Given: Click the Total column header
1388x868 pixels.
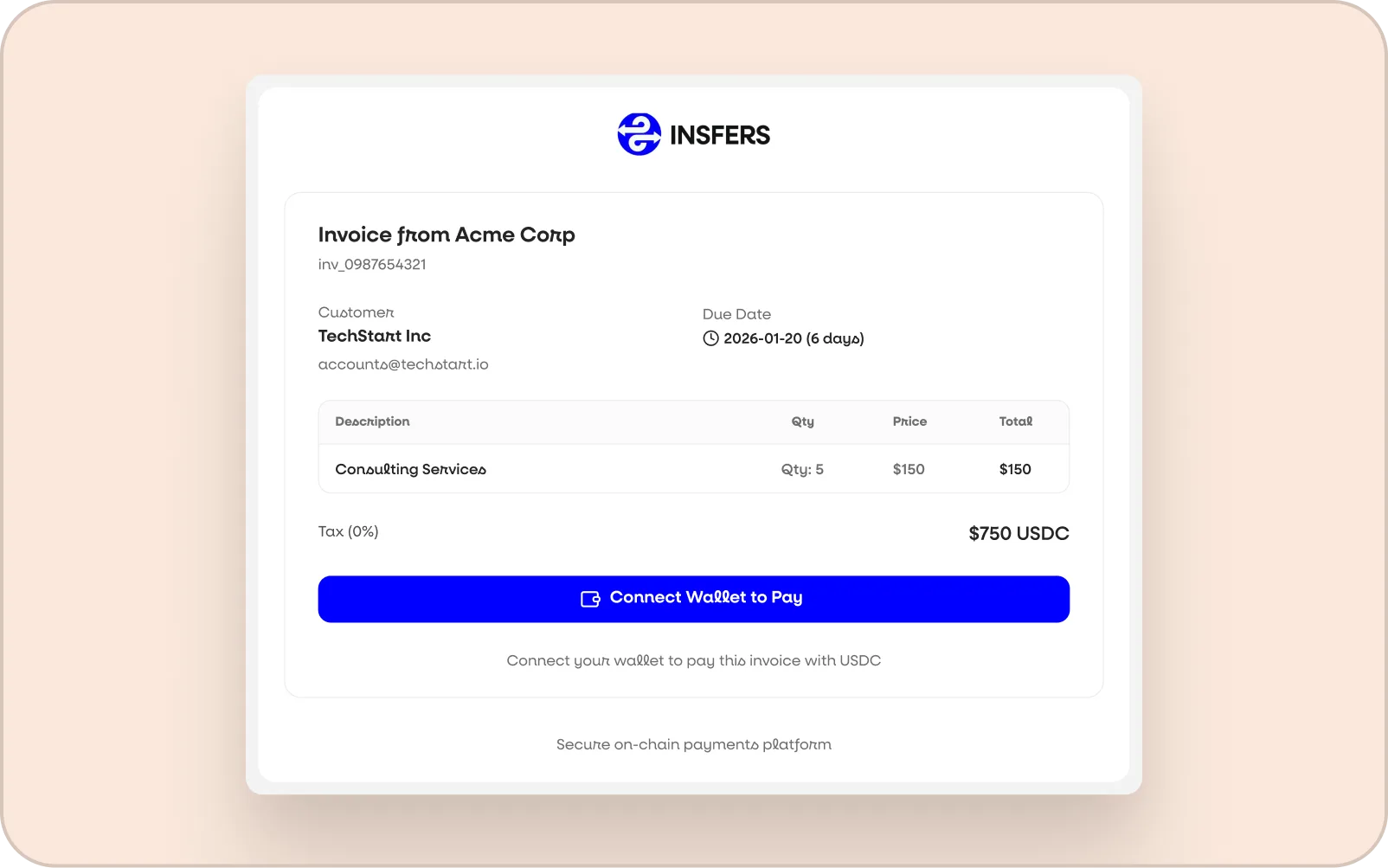Looking at the screenshot, I should [1016, 421].
